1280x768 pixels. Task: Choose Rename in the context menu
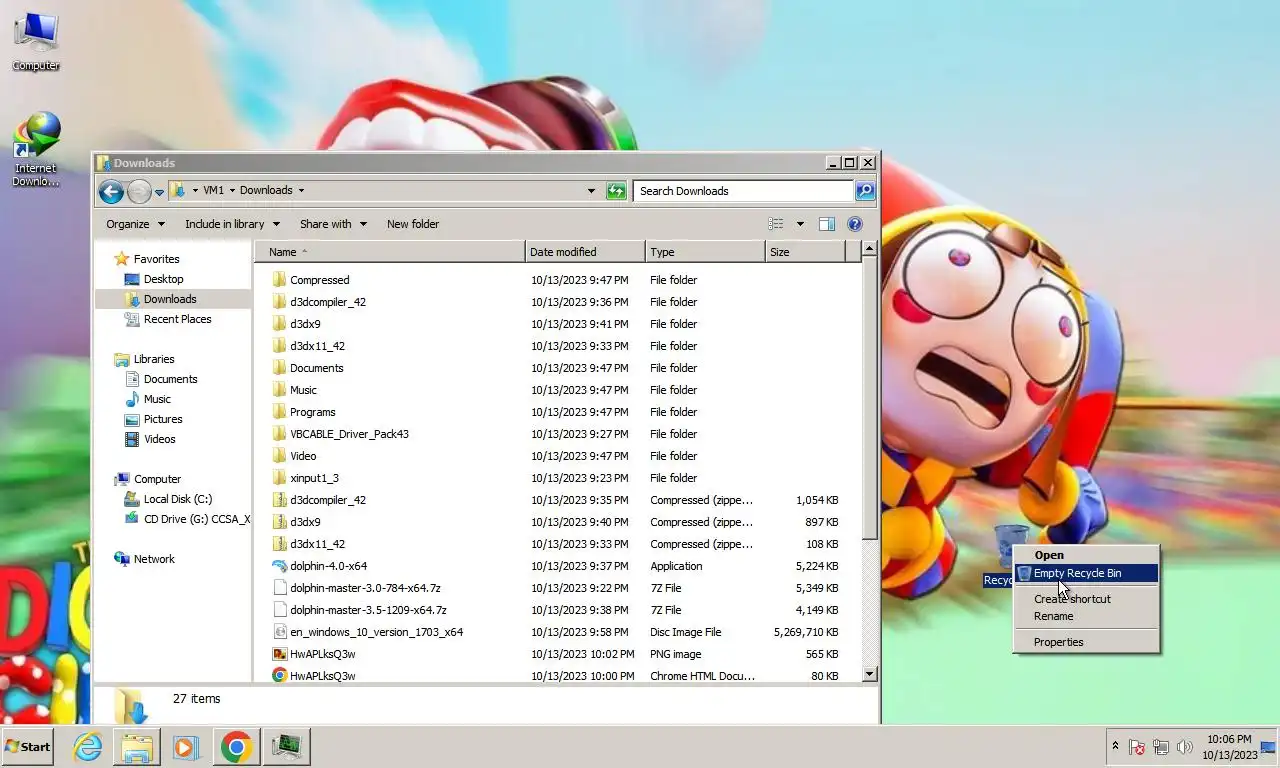pyautogui.click(x=1054, y=616)
